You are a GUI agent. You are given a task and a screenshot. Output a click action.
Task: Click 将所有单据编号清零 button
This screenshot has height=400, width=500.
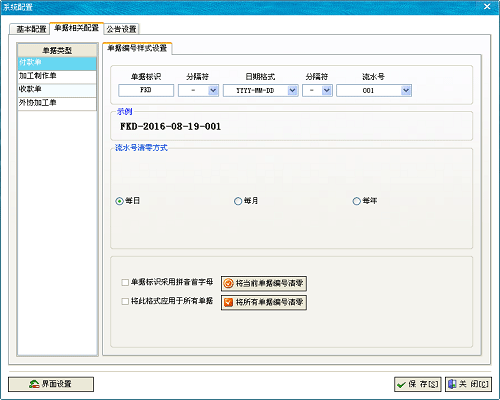point(264,302)
